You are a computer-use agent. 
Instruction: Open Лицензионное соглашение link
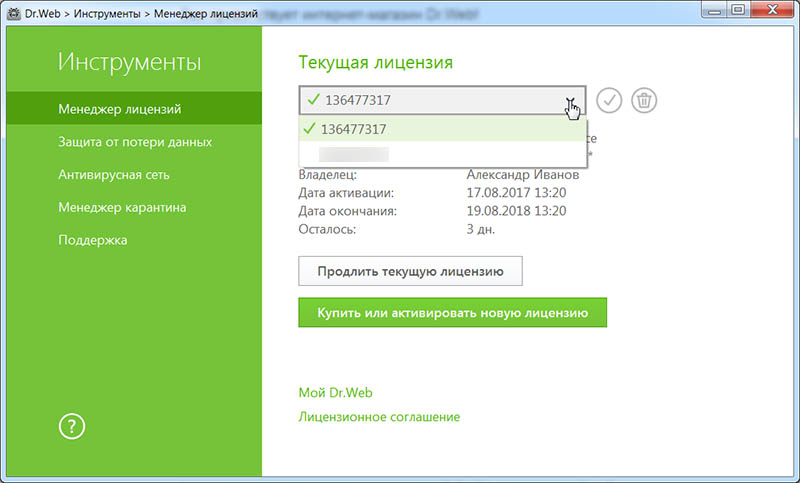pos(379,417)
